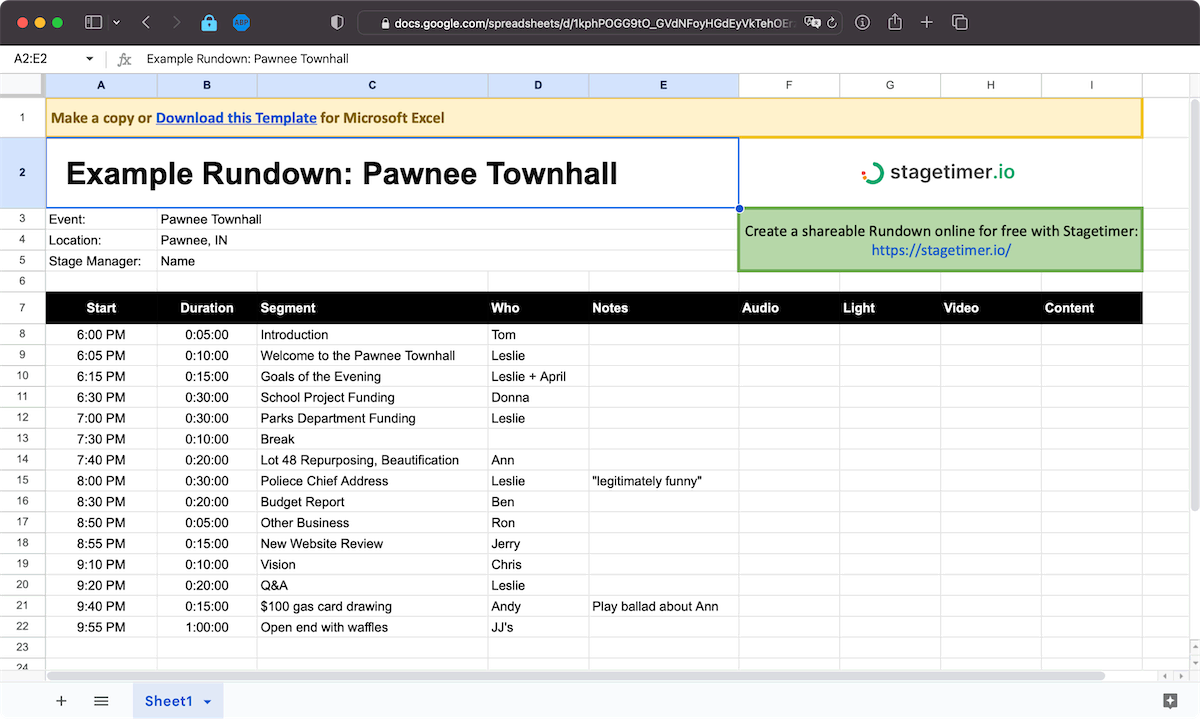Open the Sheet1 tab dropdown arrow

(x=208, y=702)
